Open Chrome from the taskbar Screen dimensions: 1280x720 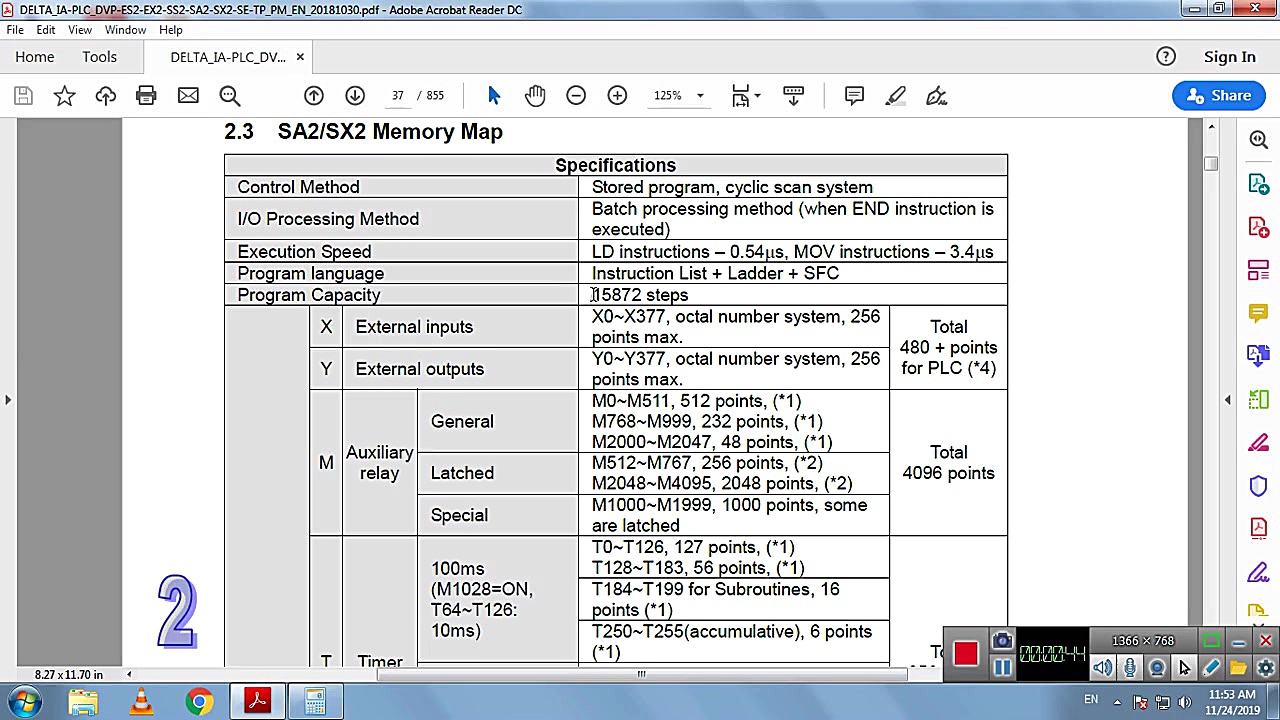pyautogui.click(x=199, y=702)
